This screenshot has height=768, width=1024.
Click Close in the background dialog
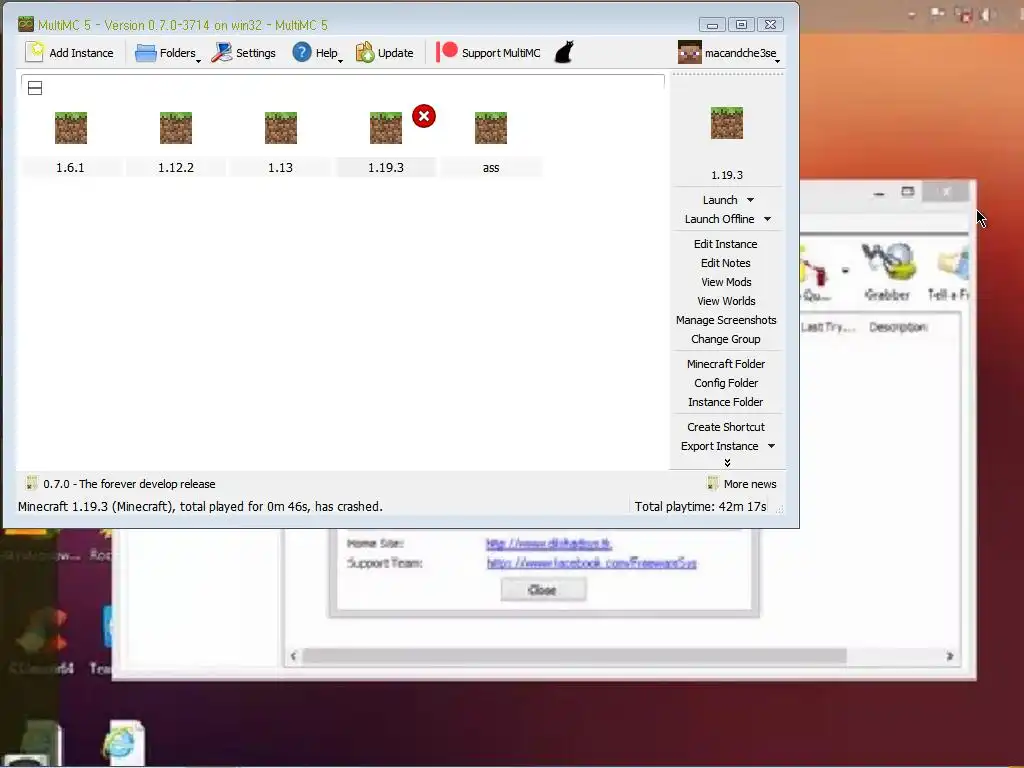click(543, 590)
